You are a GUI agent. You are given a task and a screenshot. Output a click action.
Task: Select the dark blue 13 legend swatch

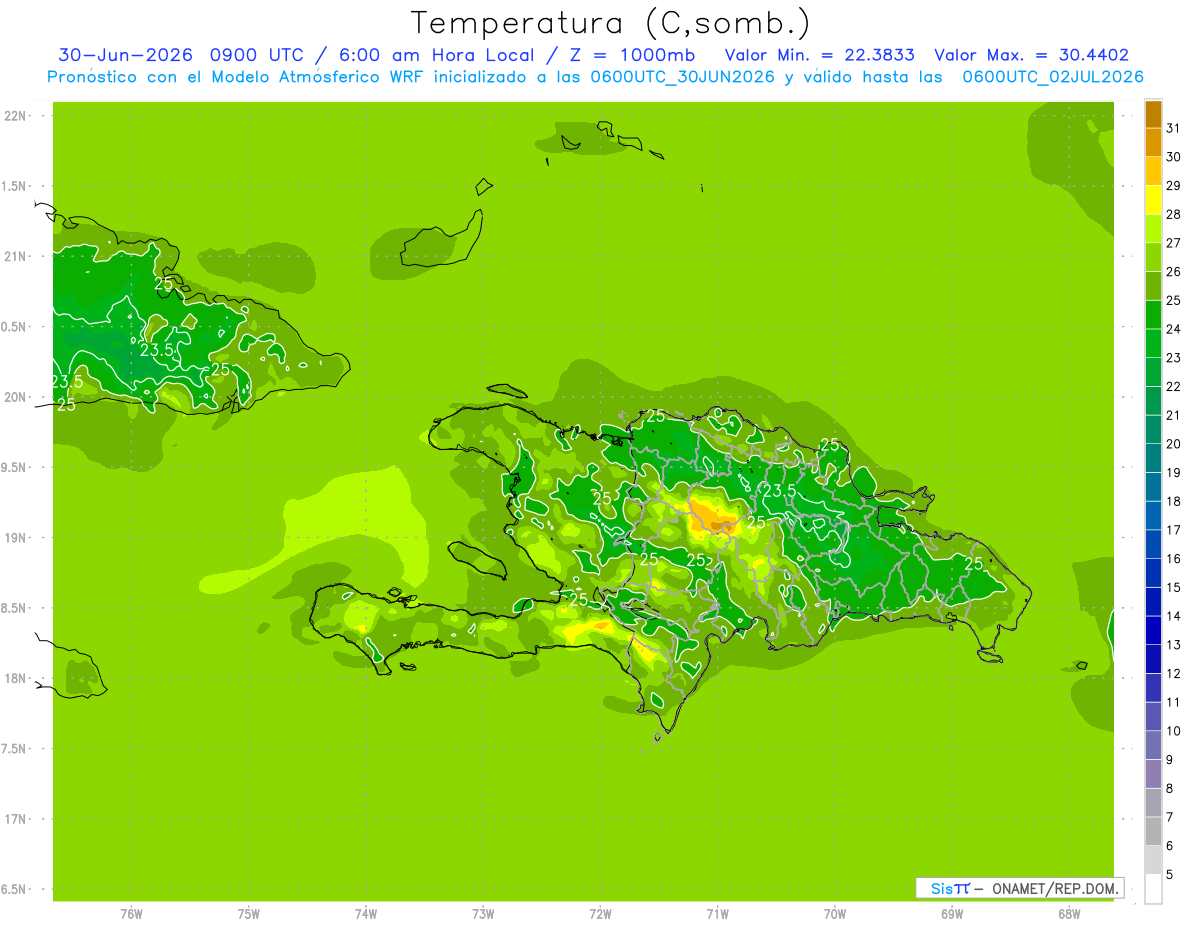click(x=1153, y=631)
